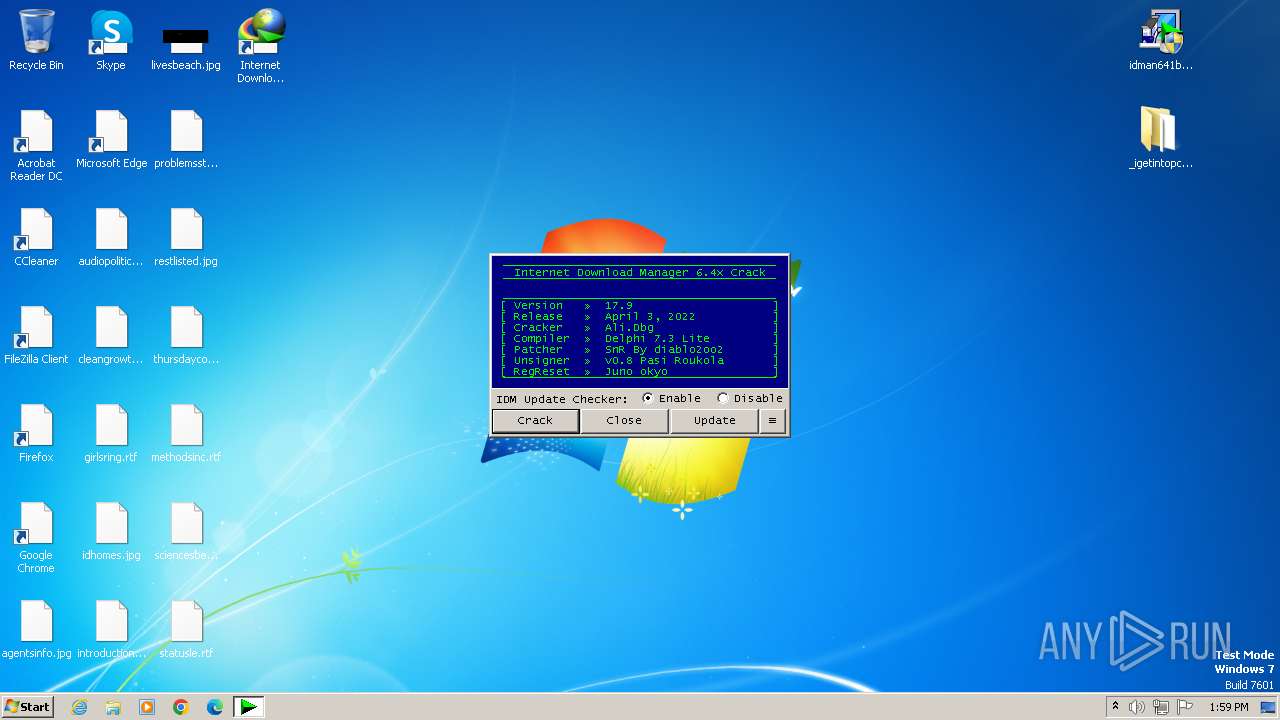Click the Update button

coord(714,421)
